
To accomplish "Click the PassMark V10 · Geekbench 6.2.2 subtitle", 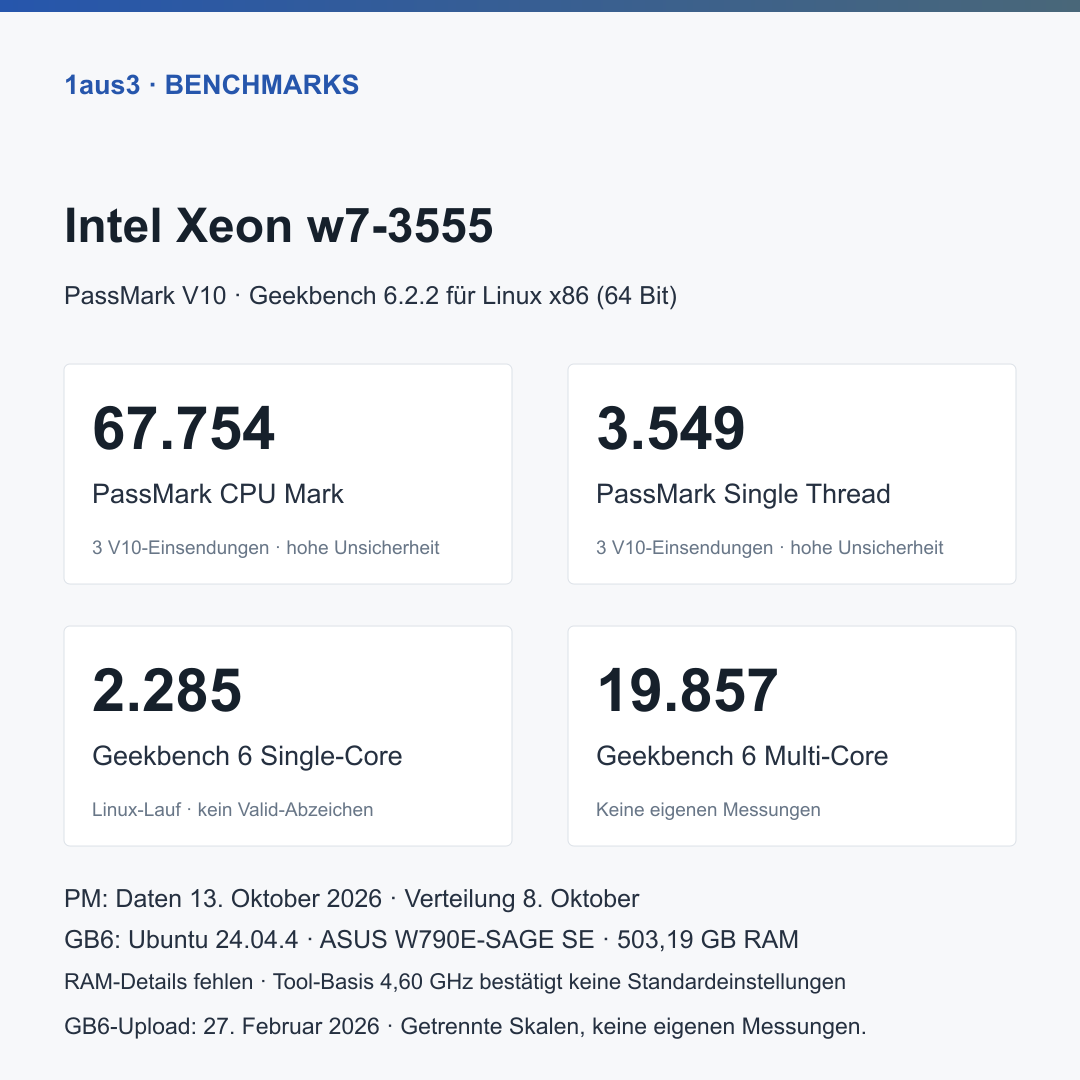I will (371, 295).
